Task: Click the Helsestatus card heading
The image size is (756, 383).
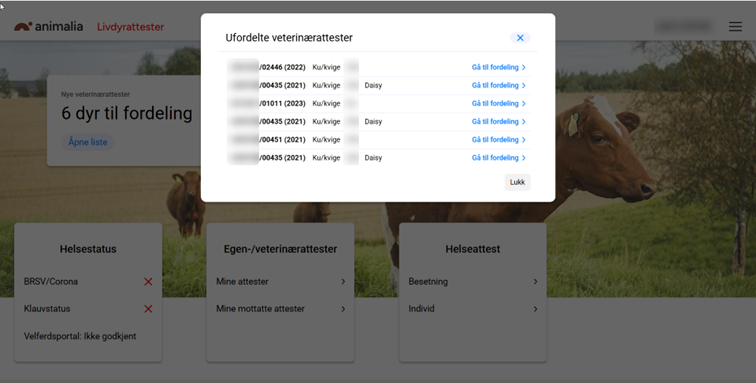Action: 88,249
